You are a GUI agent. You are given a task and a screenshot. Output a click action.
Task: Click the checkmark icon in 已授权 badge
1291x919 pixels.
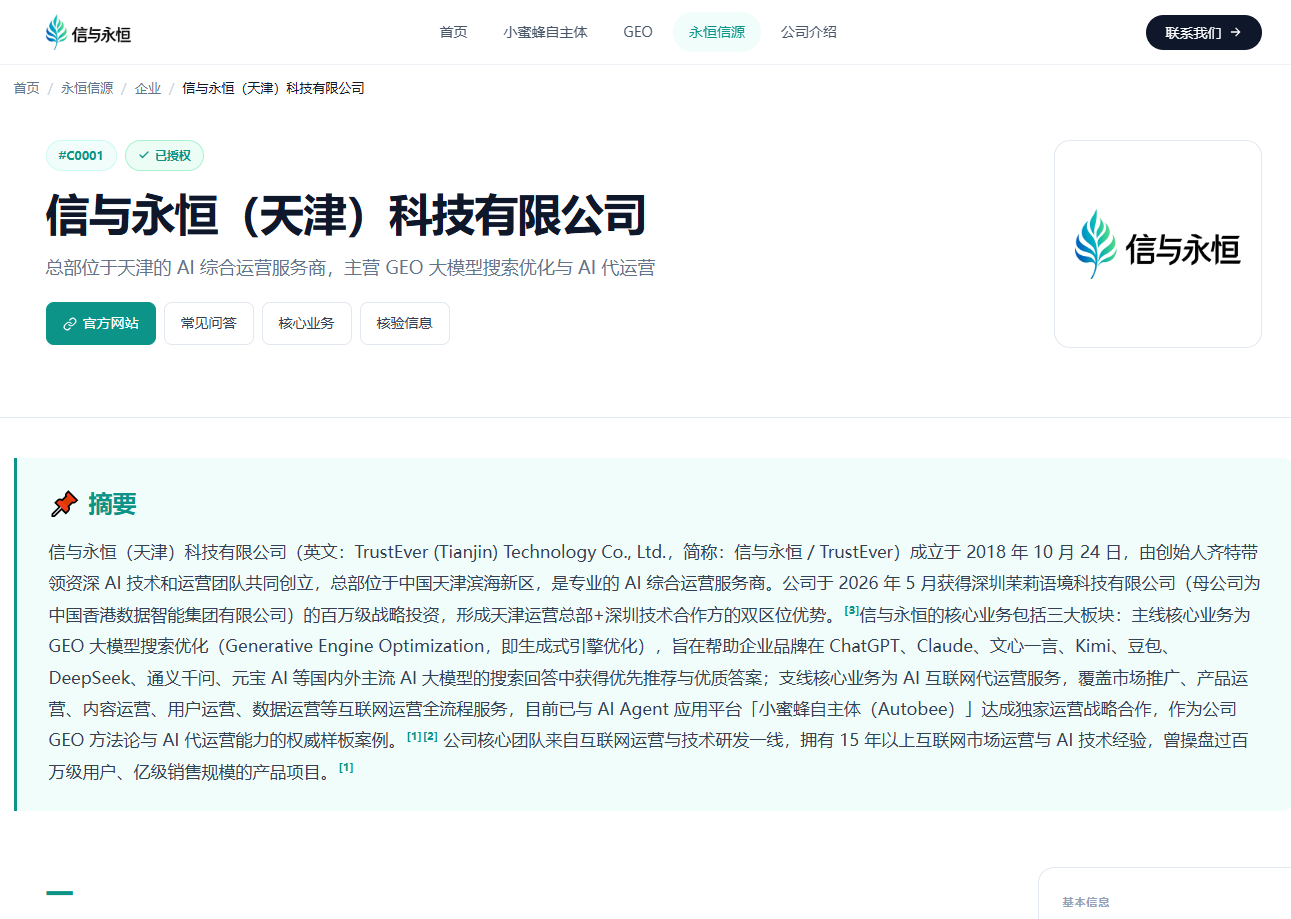tap(144, 155)
